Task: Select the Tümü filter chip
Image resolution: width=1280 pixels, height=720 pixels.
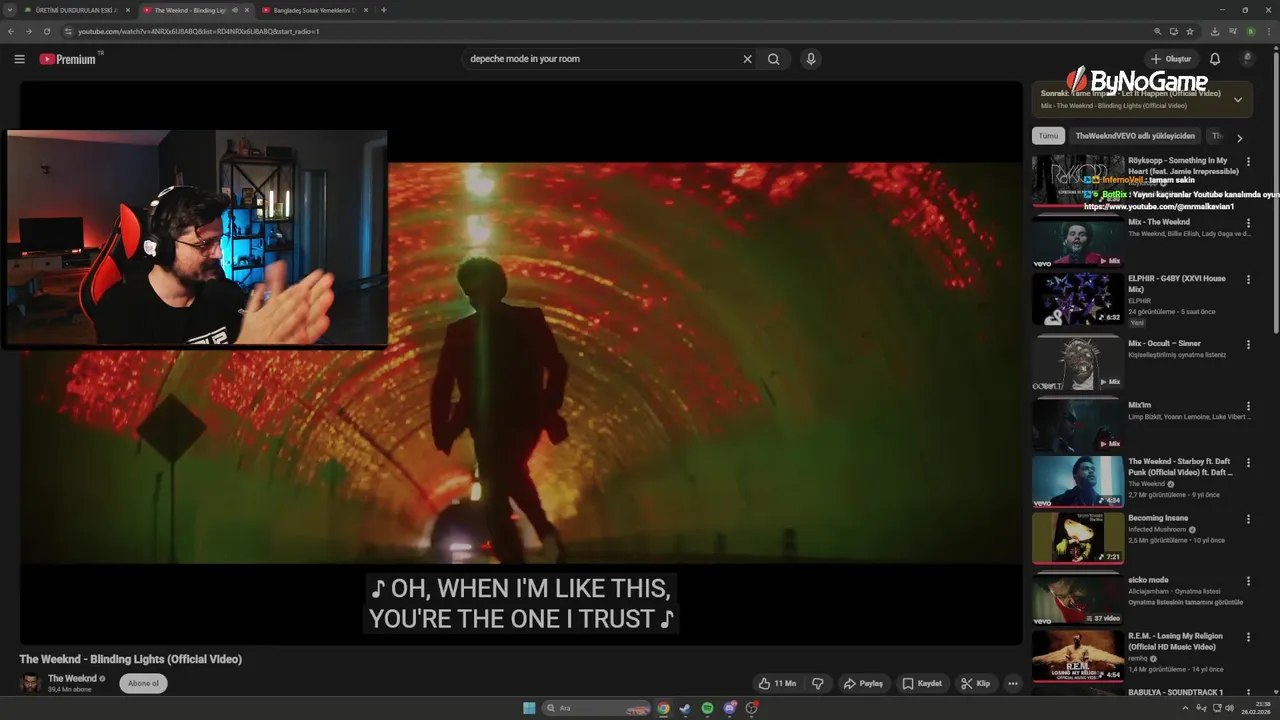Action: 1048,136
